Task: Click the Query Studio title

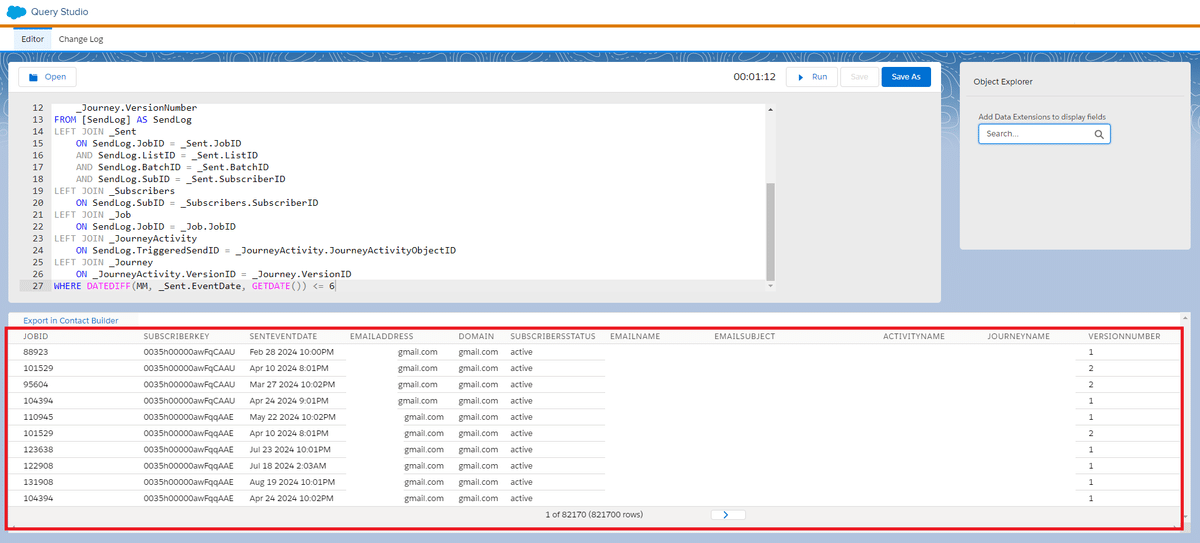Action: (x=60, y=12)
